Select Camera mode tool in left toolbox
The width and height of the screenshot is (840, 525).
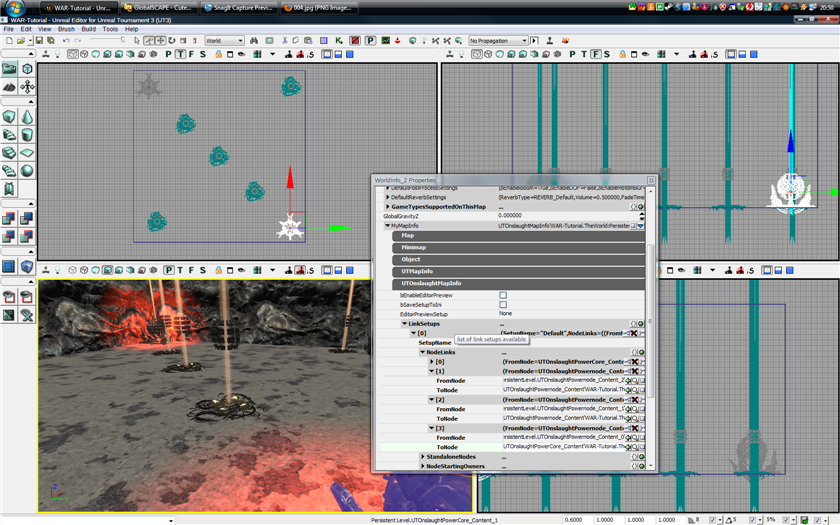point(9,69)
